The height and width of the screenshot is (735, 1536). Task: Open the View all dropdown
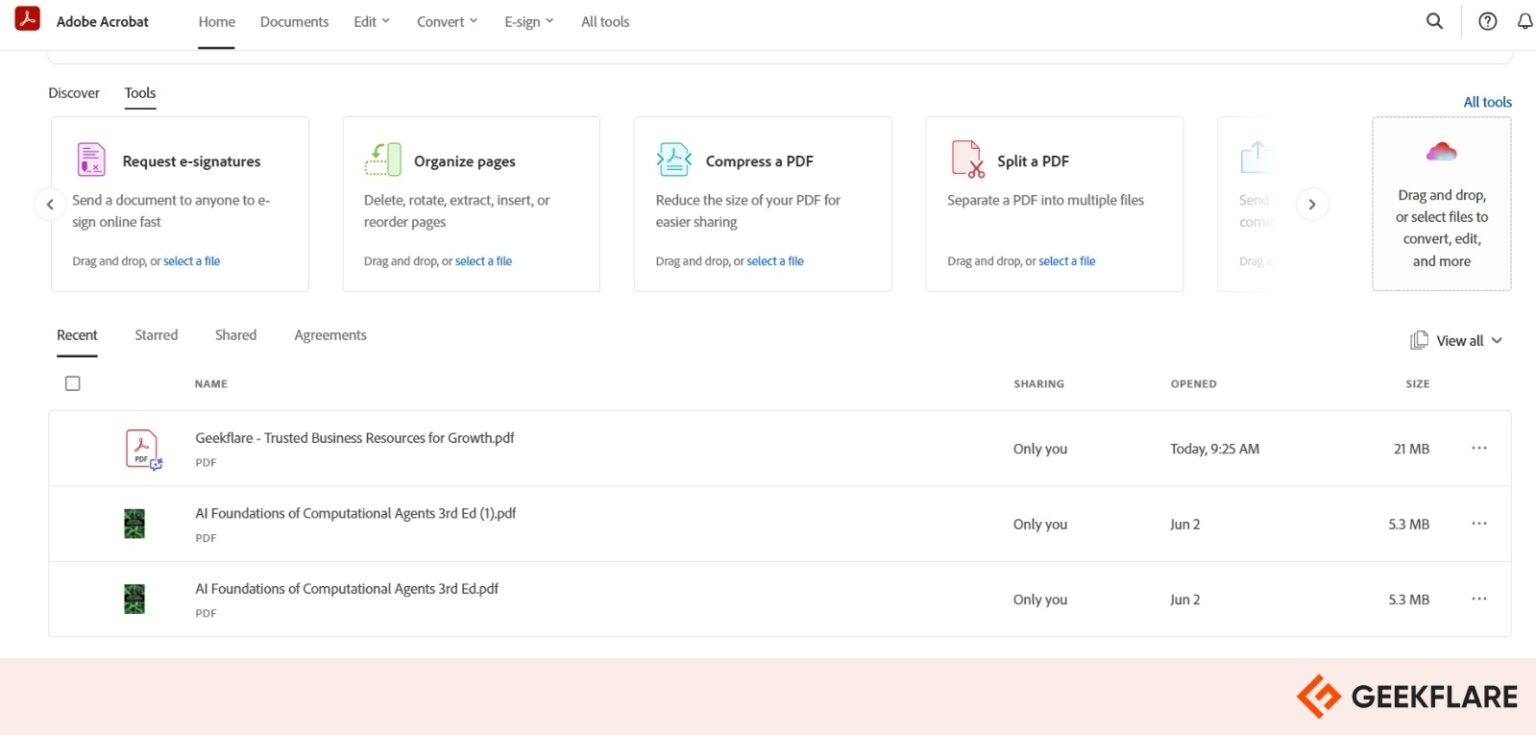(1456, 341)
